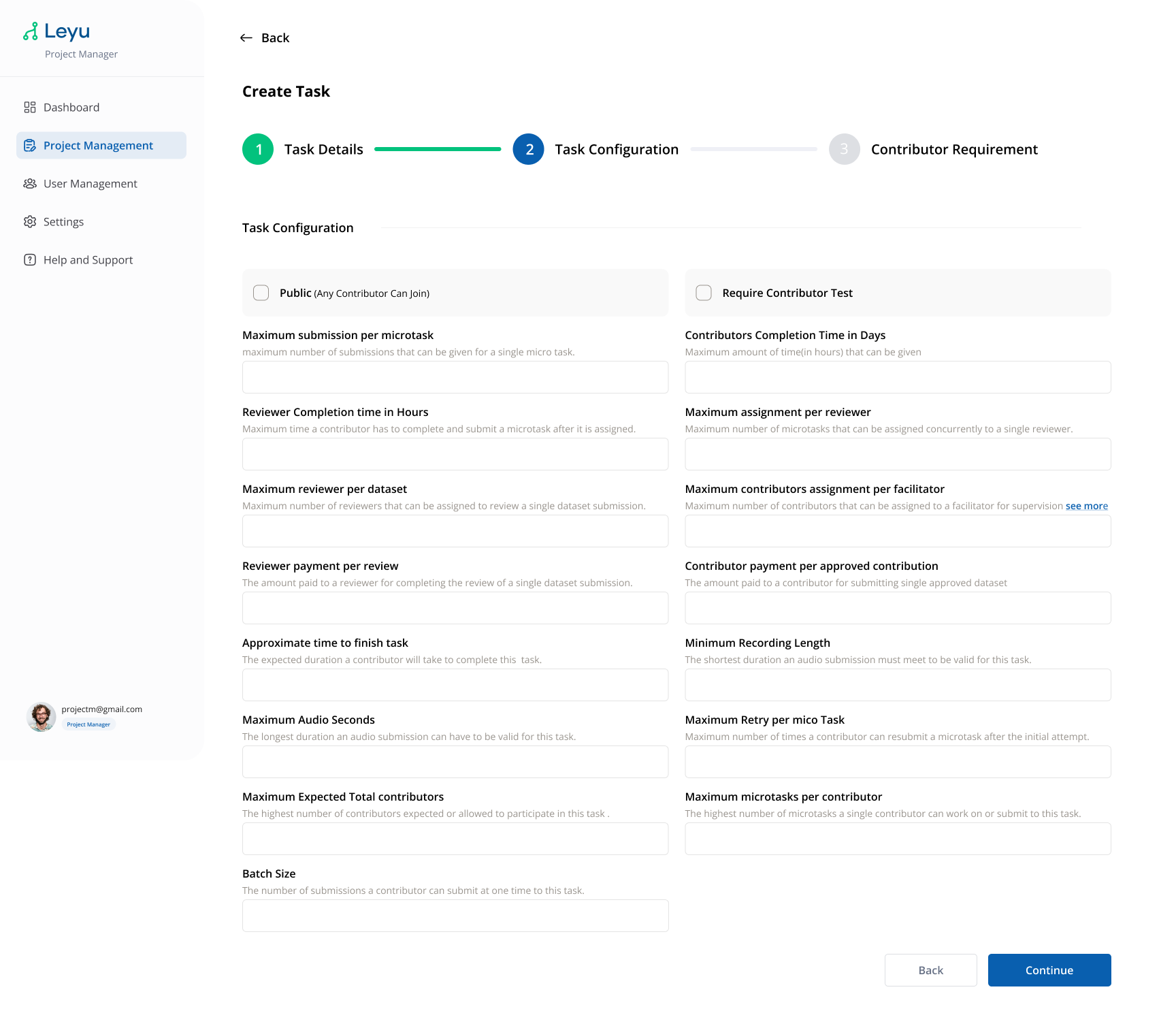
Task: Open Dashboard from the sidebar icon
Action: (x=30, y=107)
